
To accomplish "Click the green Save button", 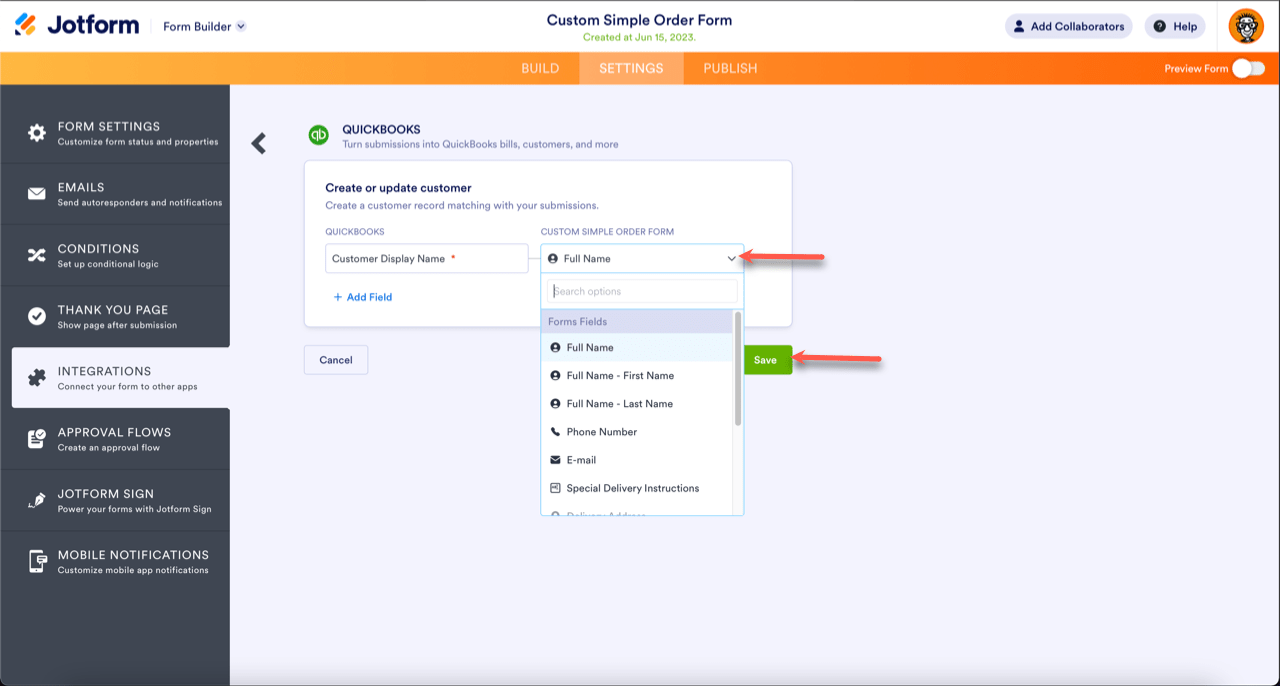I will (x=766, y=360).
